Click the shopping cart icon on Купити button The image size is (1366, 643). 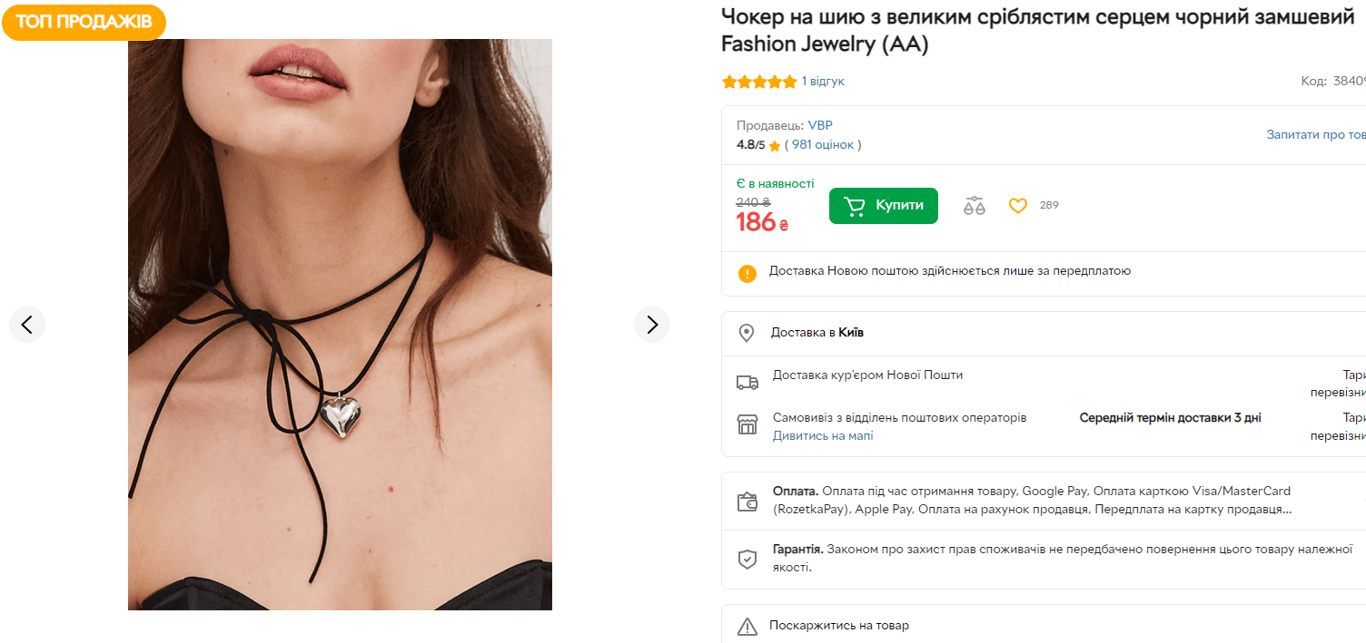855,205
